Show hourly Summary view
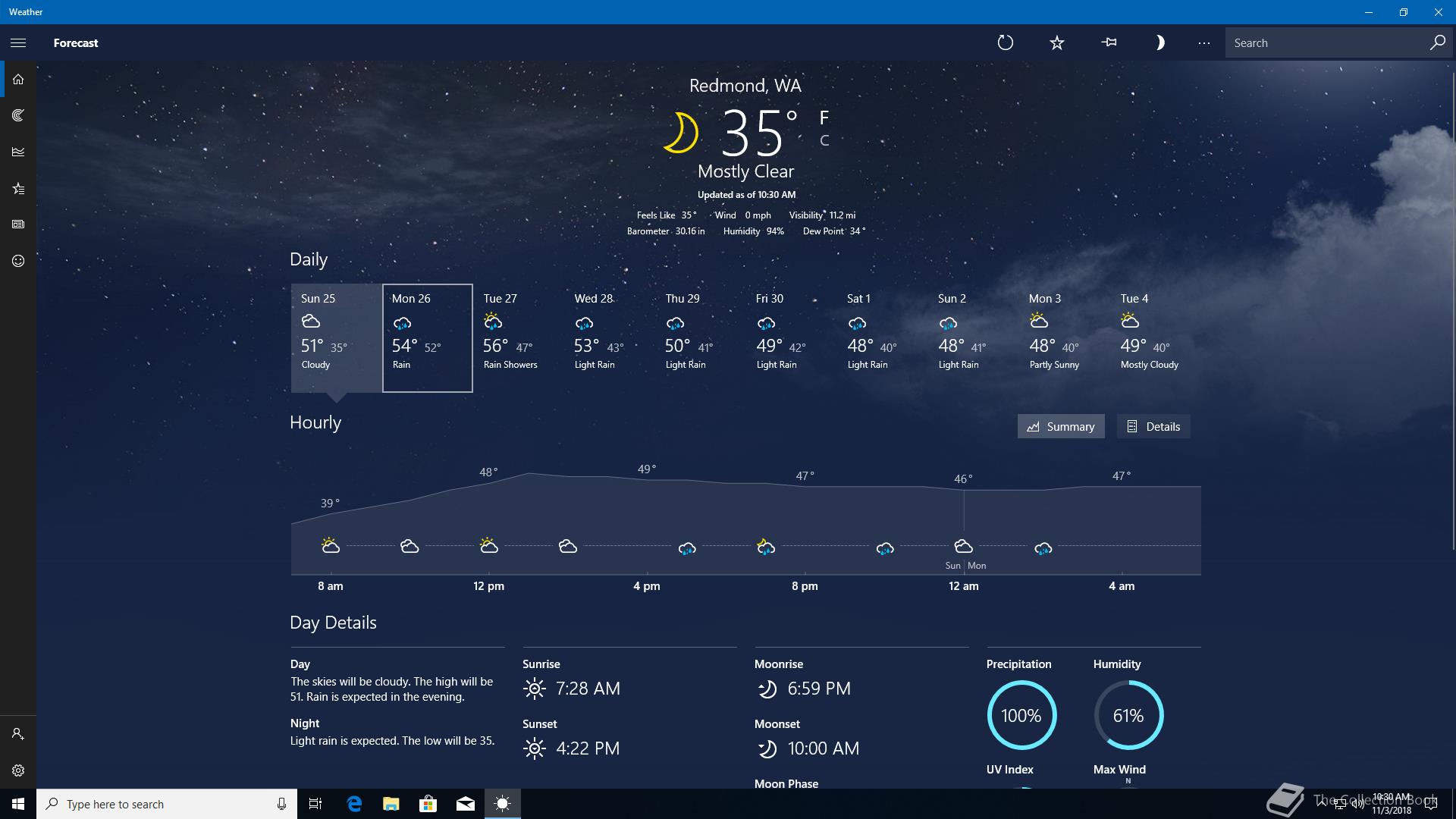 (1061, 426)
